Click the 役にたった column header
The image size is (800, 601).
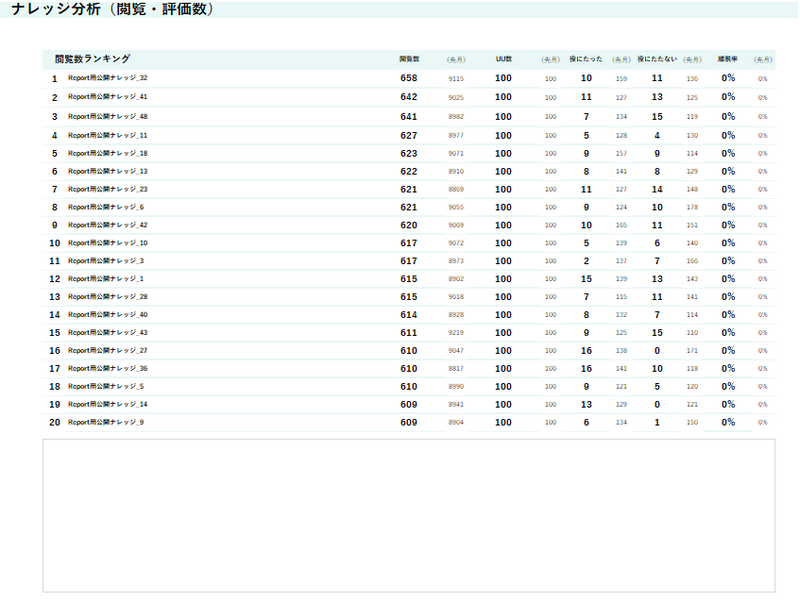(x=586, y=59)
